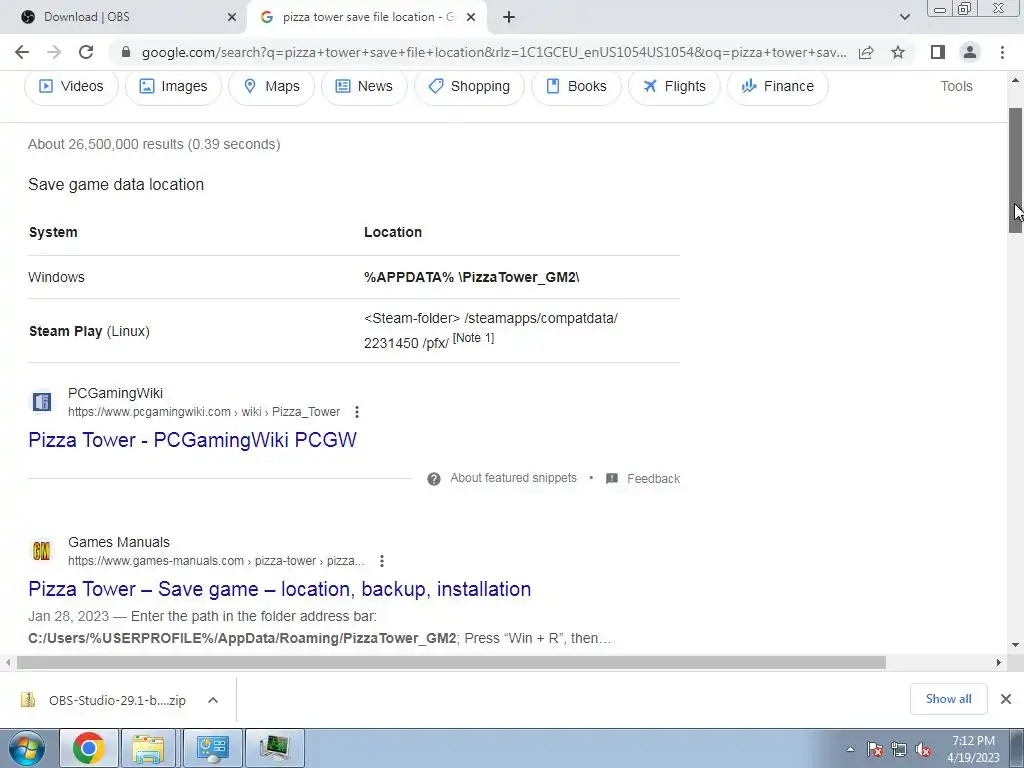
Task: Click the PCGamingWiki site favicon
Action: [x=42, y=402]
